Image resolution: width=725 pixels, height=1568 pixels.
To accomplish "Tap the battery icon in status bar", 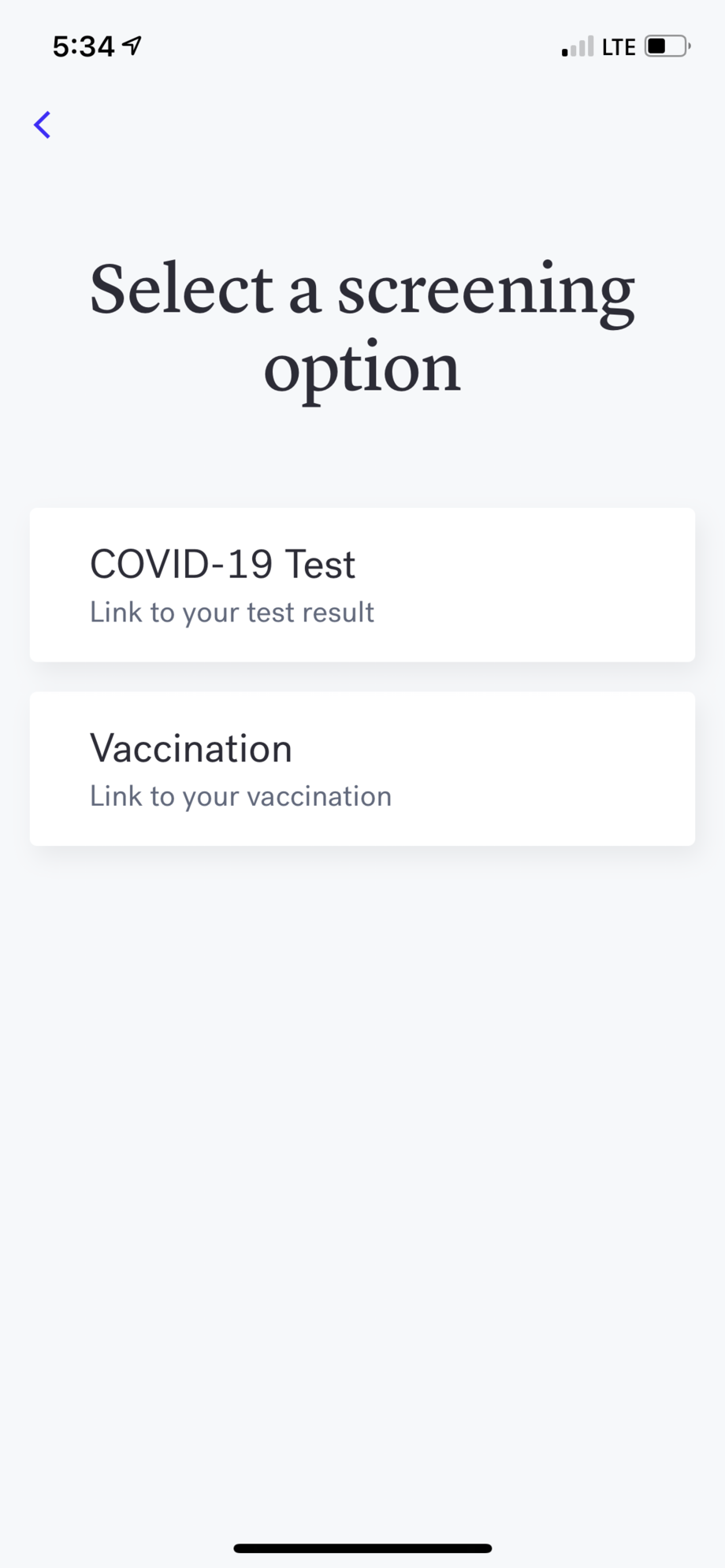I will coord(667,46).
